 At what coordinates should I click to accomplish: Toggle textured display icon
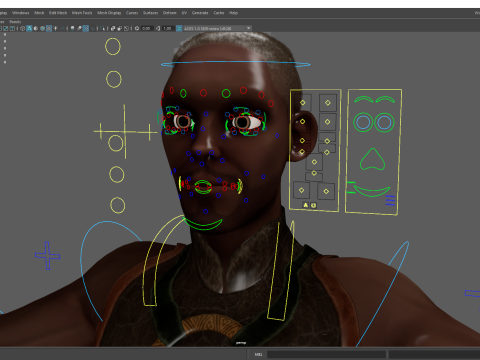click(x=49, y=28)
